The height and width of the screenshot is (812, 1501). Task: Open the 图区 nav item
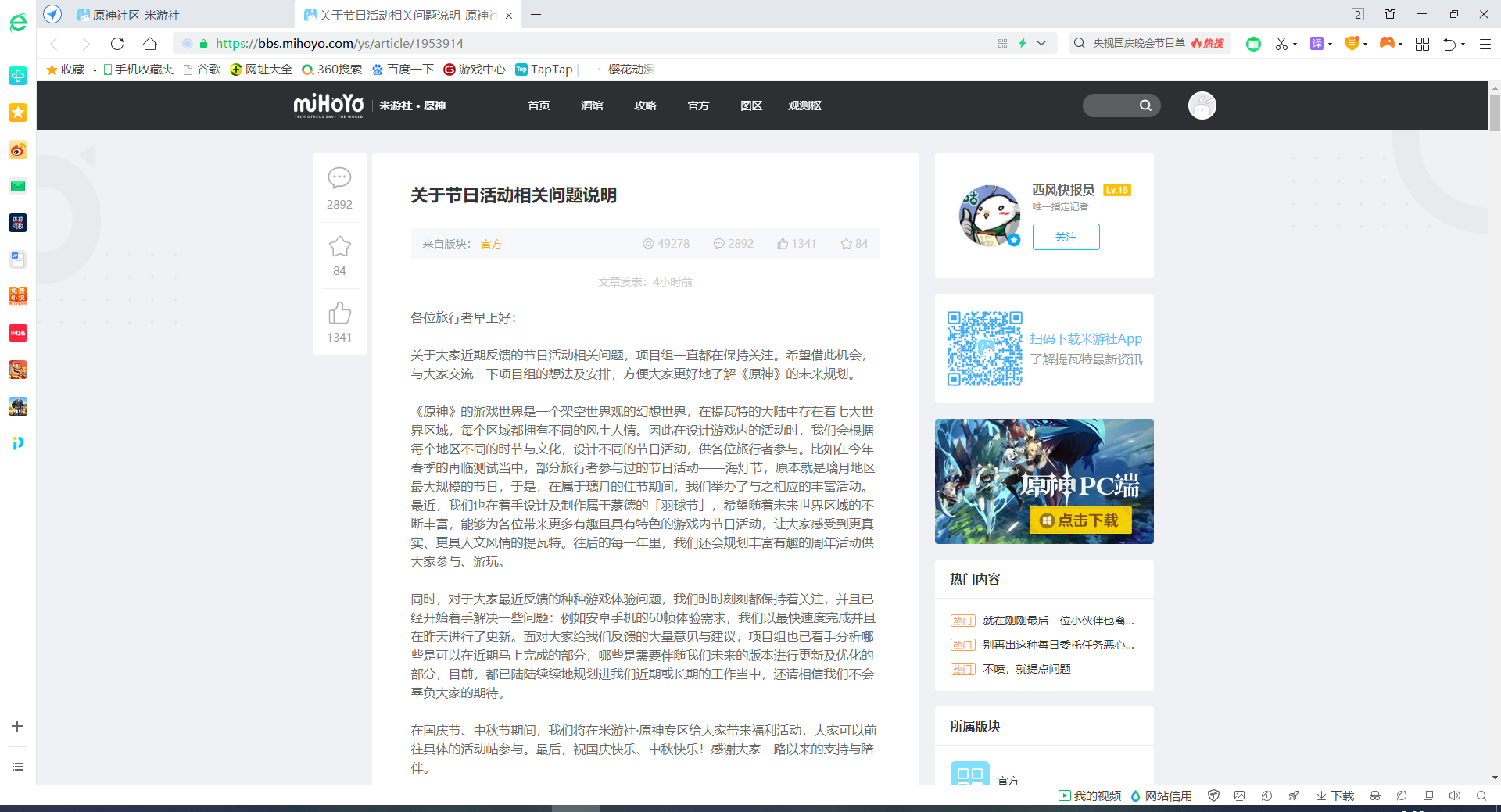pyautogui.click(x=751, y=106)
